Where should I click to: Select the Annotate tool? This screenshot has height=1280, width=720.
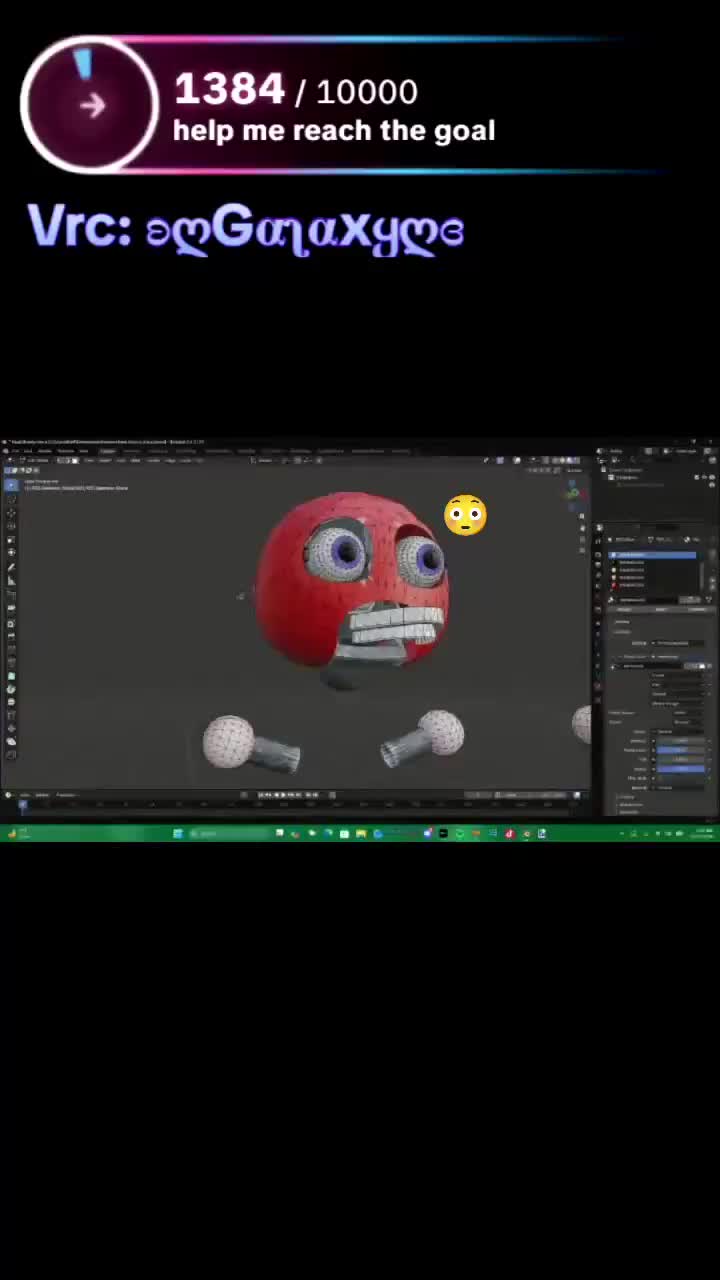click(x=11, y=567)
